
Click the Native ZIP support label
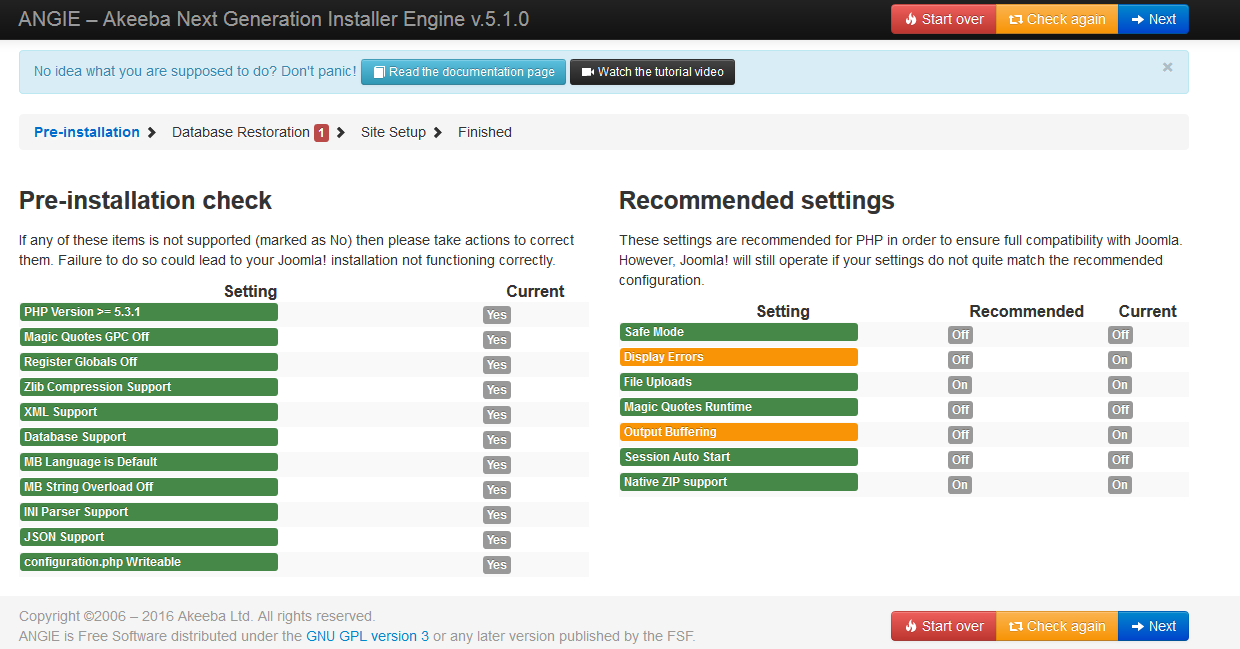point(739,482)
